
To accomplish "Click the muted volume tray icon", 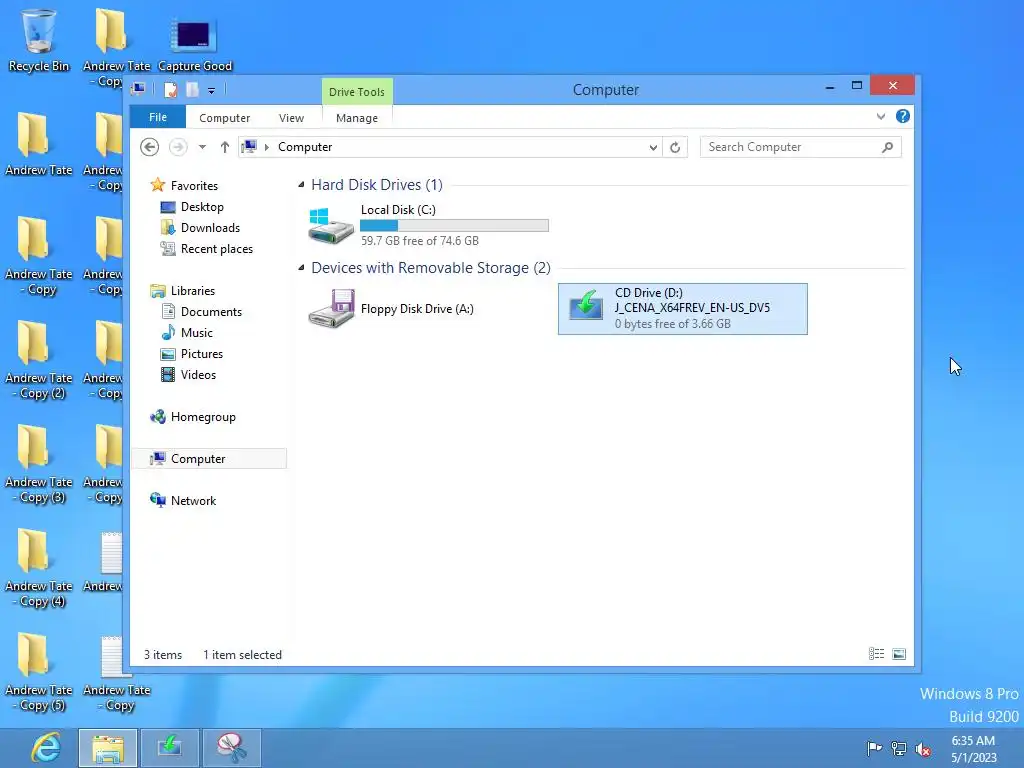I will point(923,749).
